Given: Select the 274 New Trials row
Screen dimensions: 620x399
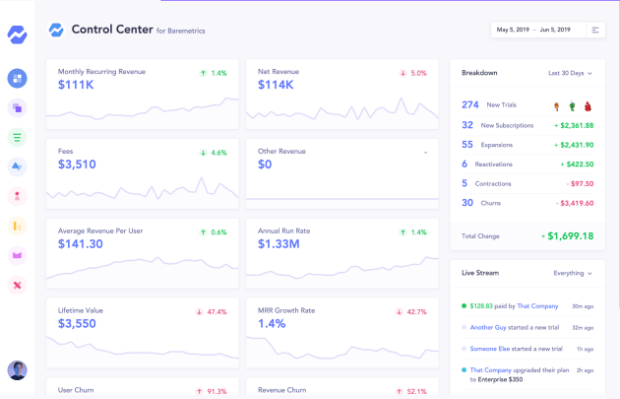Looking at the screenshot, I should click(x=527, y=105).
